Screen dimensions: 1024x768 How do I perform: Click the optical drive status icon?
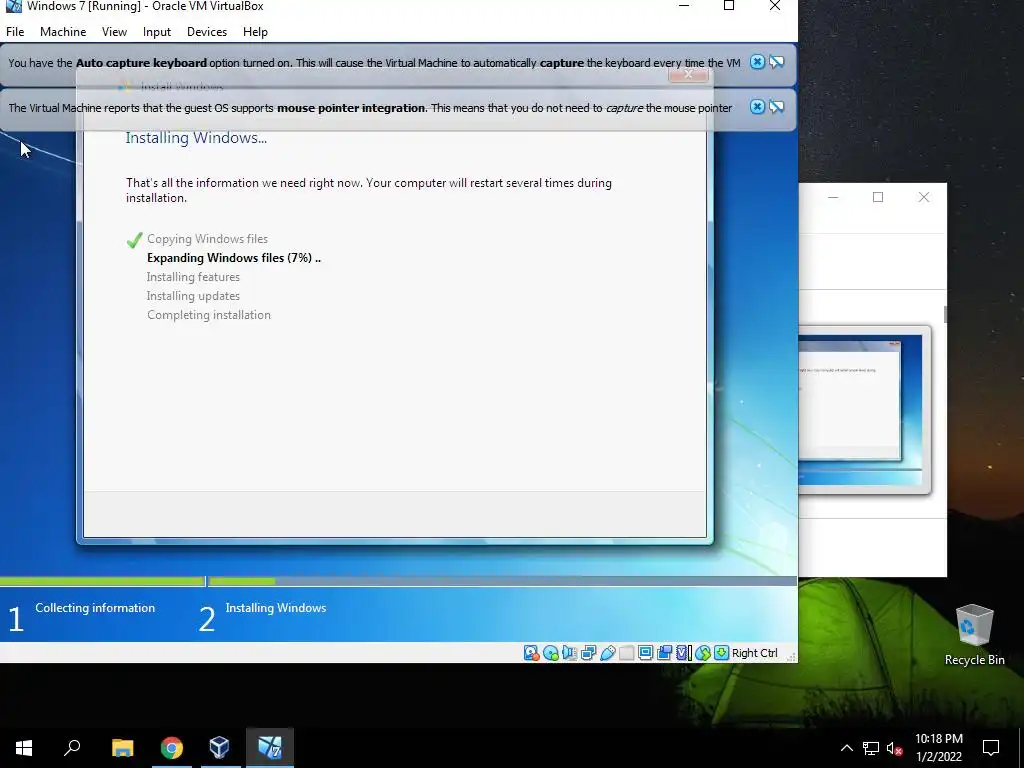coord(551,653)
